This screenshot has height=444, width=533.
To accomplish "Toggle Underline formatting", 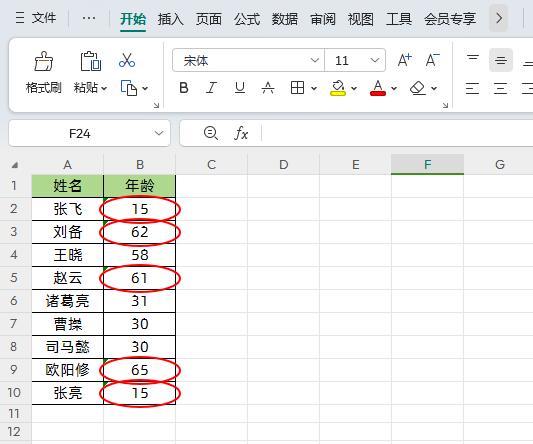I will 240,88.
